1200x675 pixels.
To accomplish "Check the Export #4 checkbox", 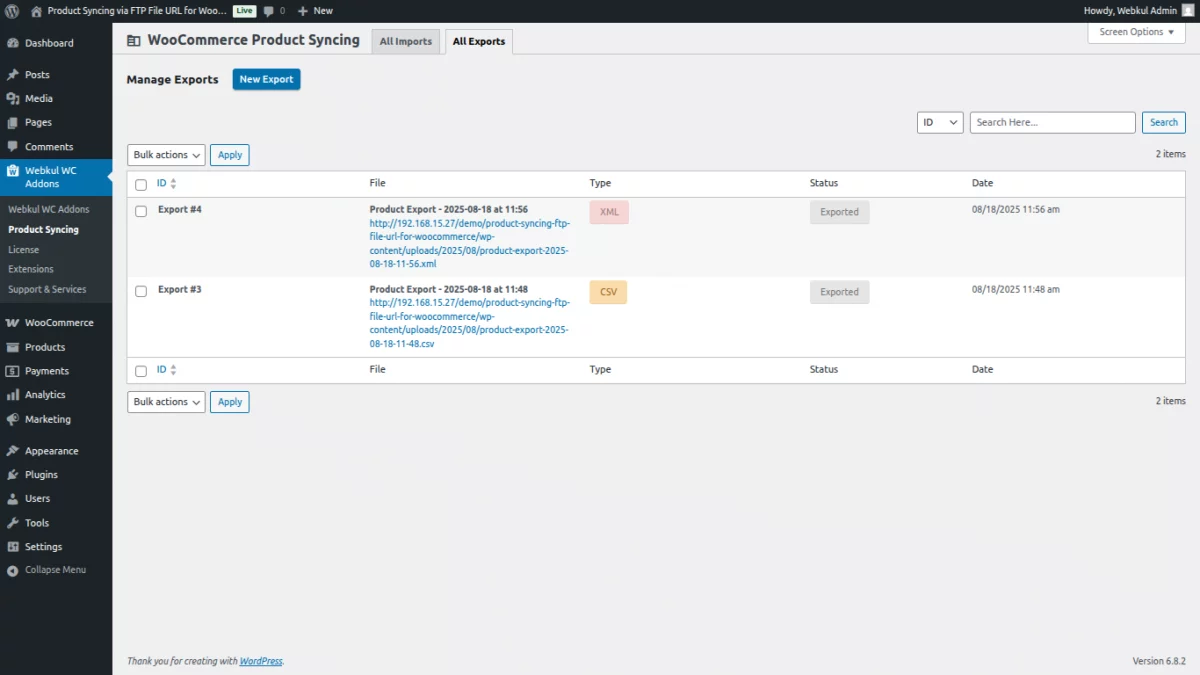I will pyautogui.click(x=140, y=212).
